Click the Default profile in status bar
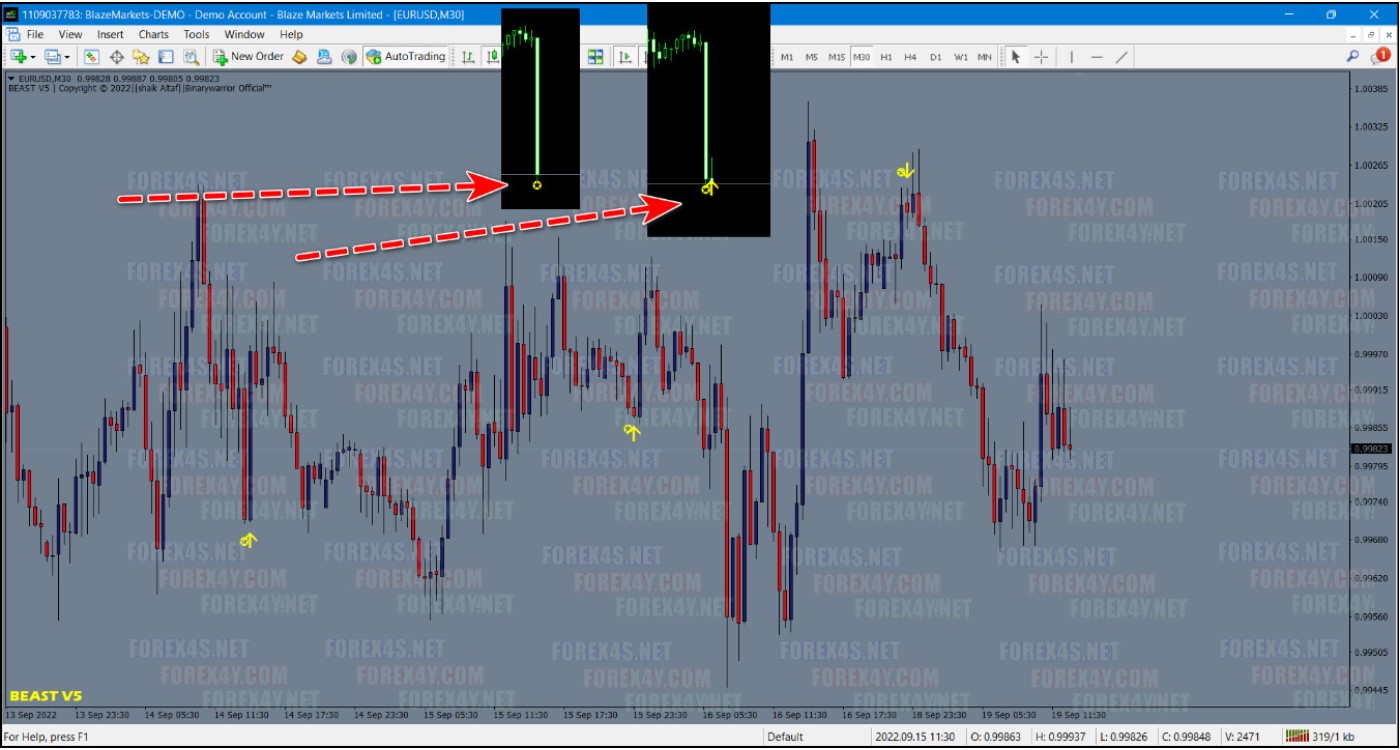This screenshot has height=750, width=1400. tap(785, 737)
